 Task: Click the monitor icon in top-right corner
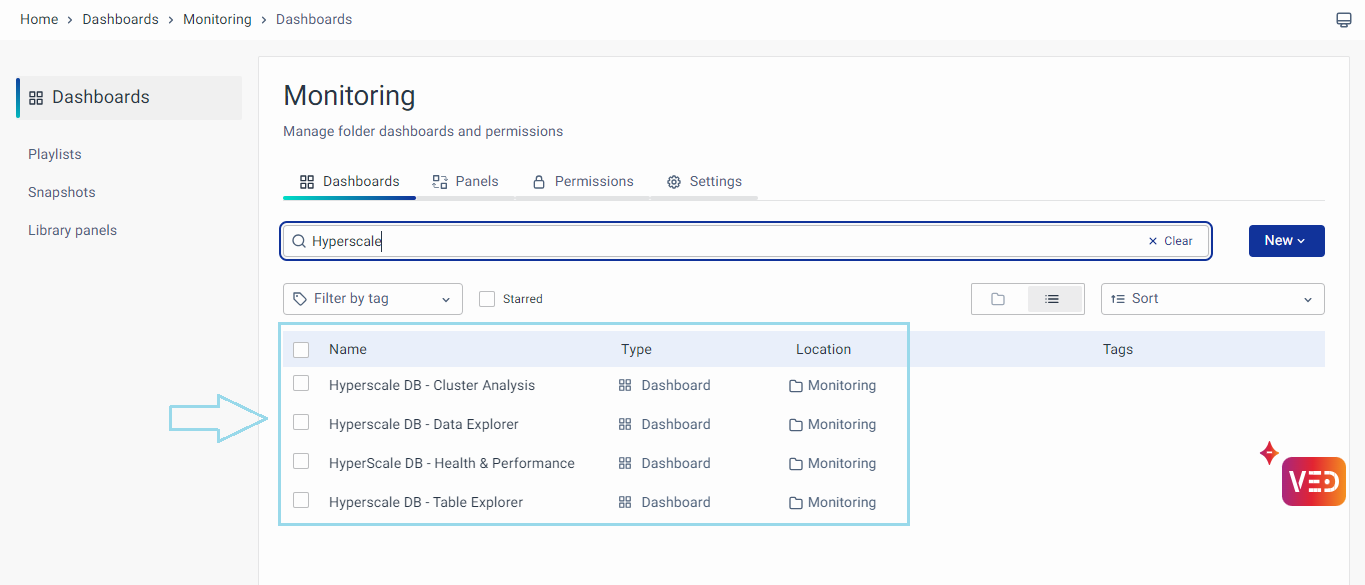pyautogui.click(x=1344, y=20)
